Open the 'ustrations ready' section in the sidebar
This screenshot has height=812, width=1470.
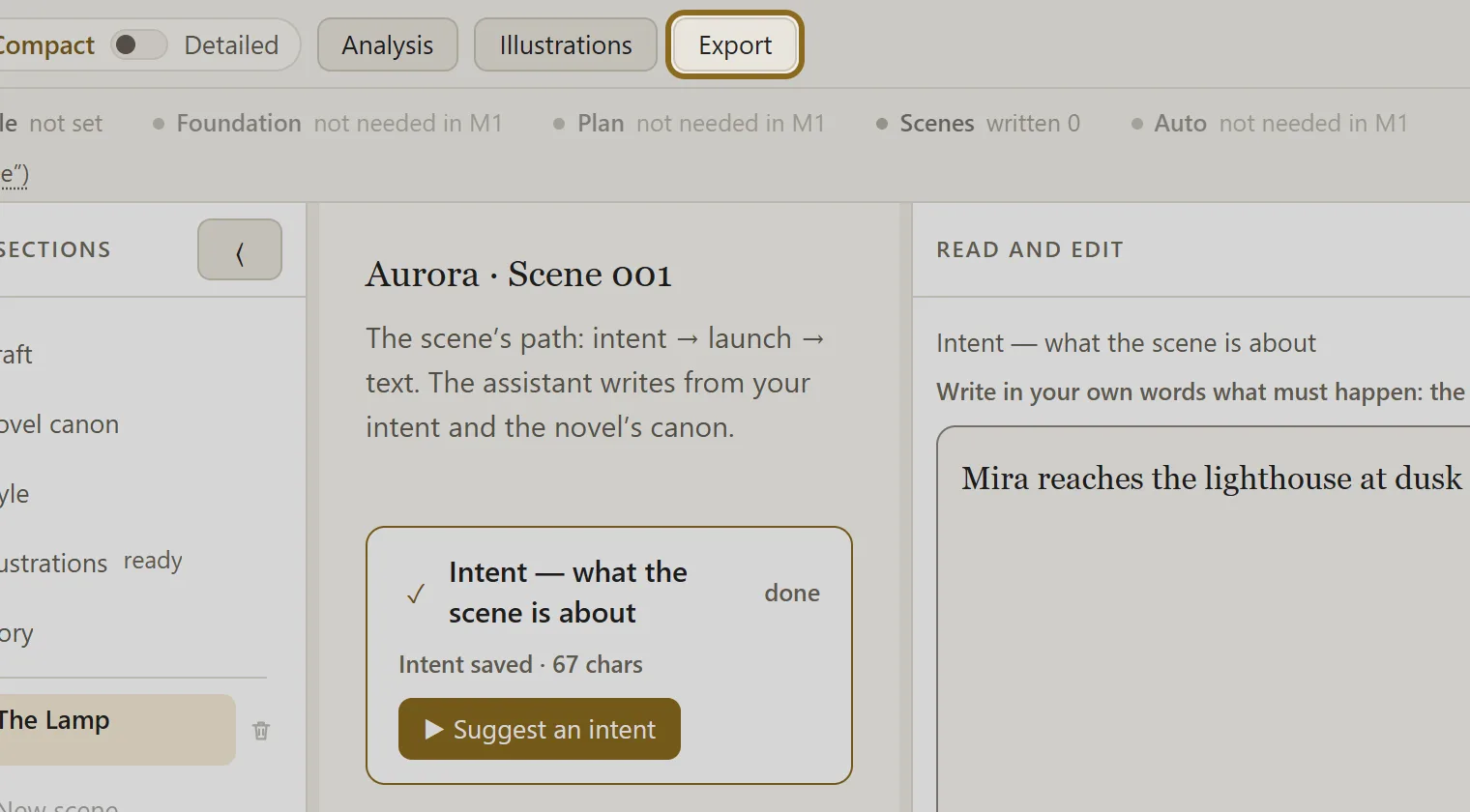pyautogui.click(x=92, y=563)
